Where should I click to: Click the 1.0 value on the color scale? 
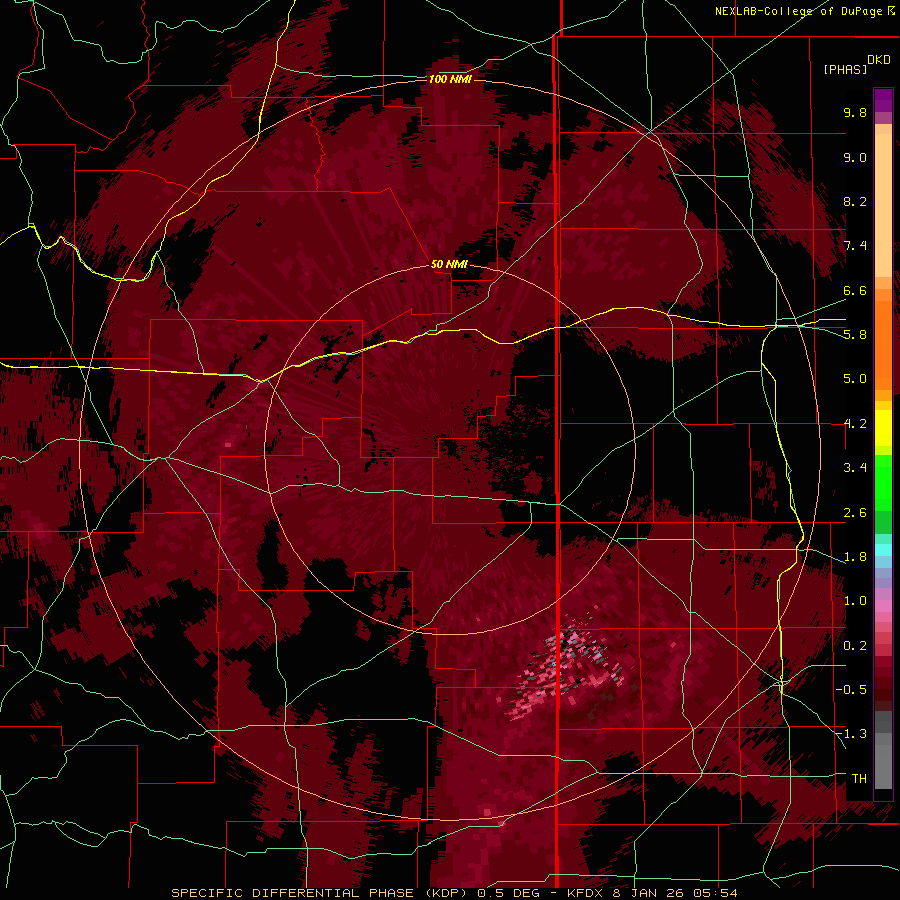pyautogui.click(x=855, y=601)
